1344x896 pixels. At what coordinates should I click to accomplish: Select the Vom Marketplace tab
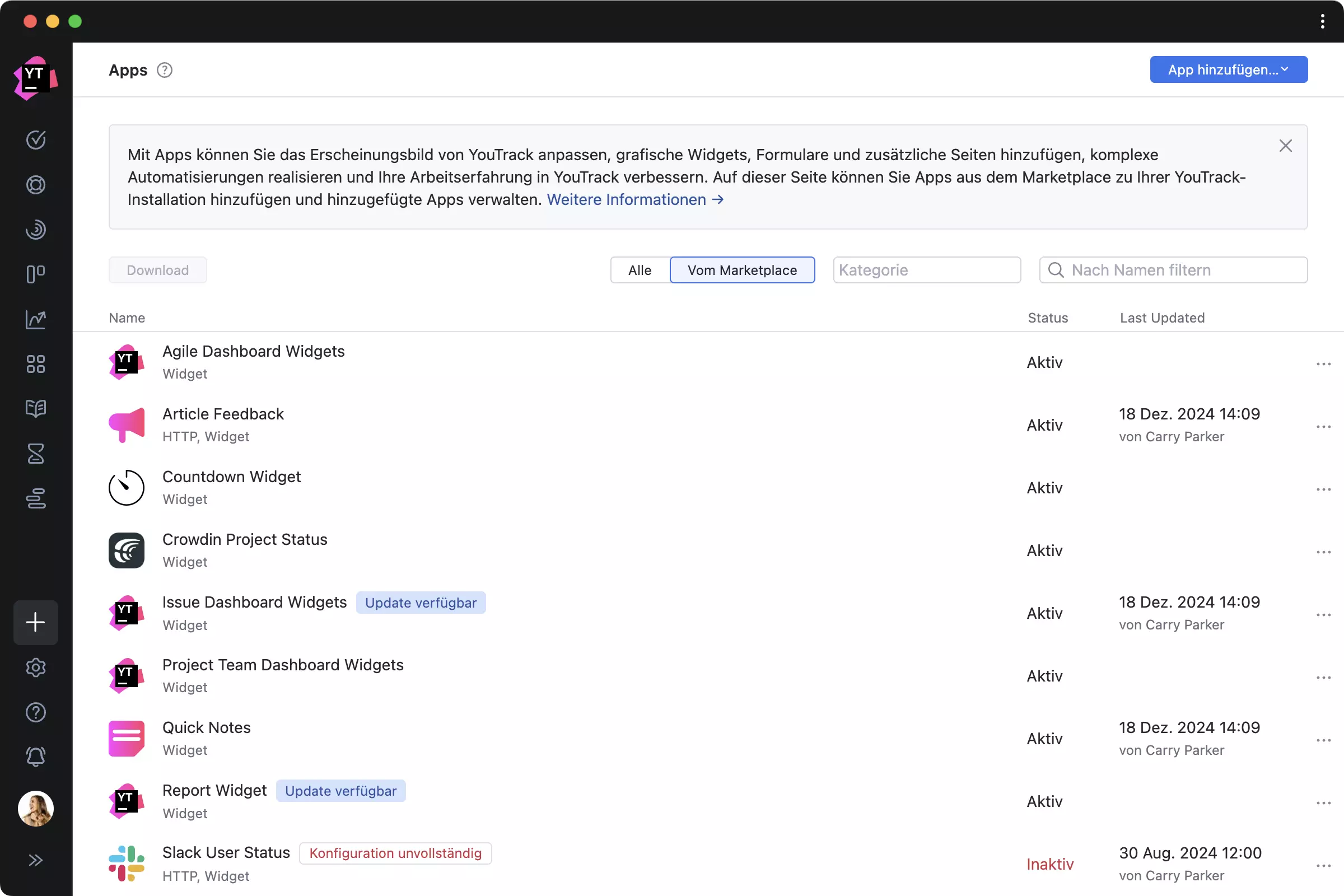[742, 270]
